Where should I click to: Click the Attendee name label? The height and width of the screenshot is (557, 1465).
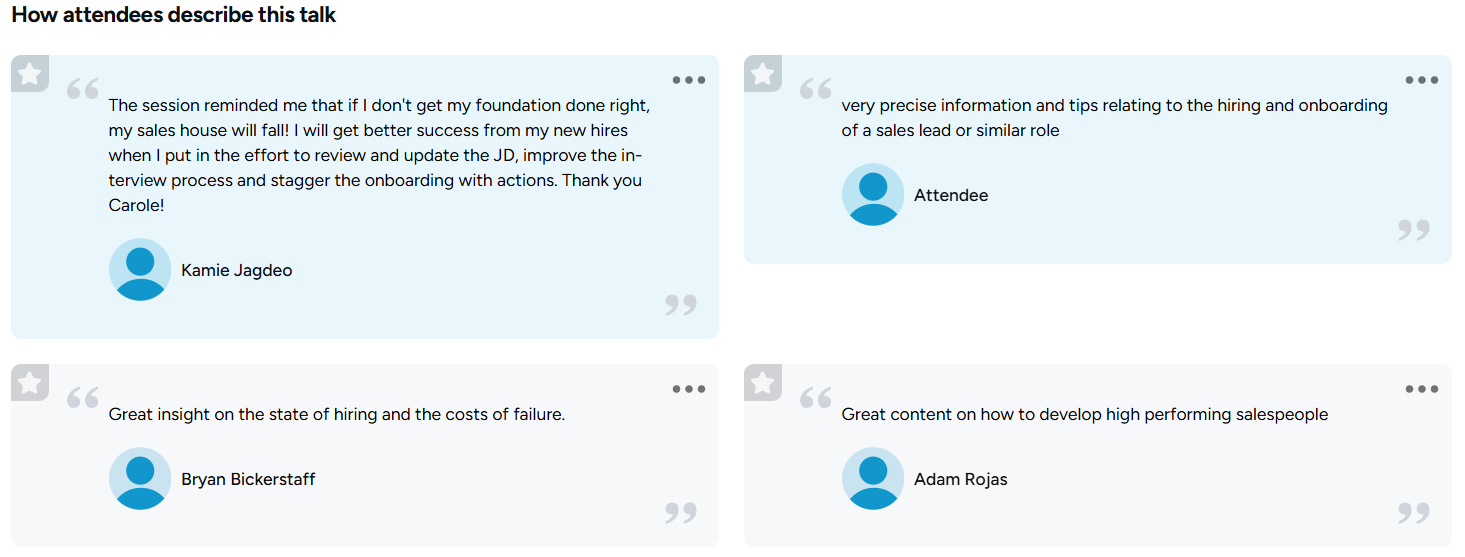click(951, 195)
